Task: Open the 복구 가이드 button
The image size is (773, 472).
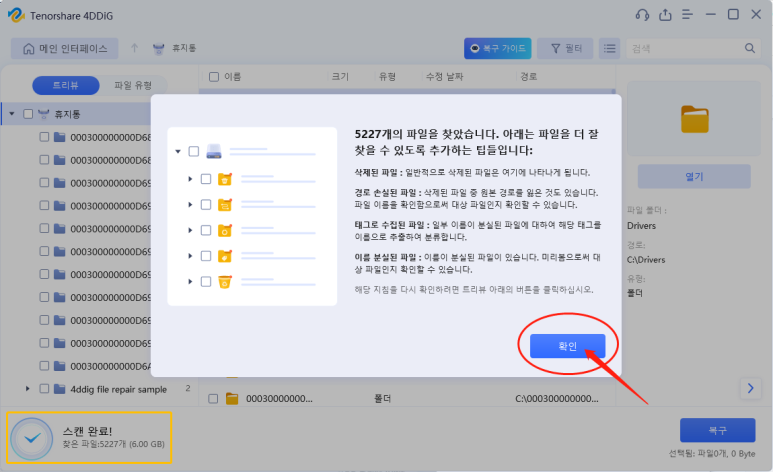Action: click(497, 48)
